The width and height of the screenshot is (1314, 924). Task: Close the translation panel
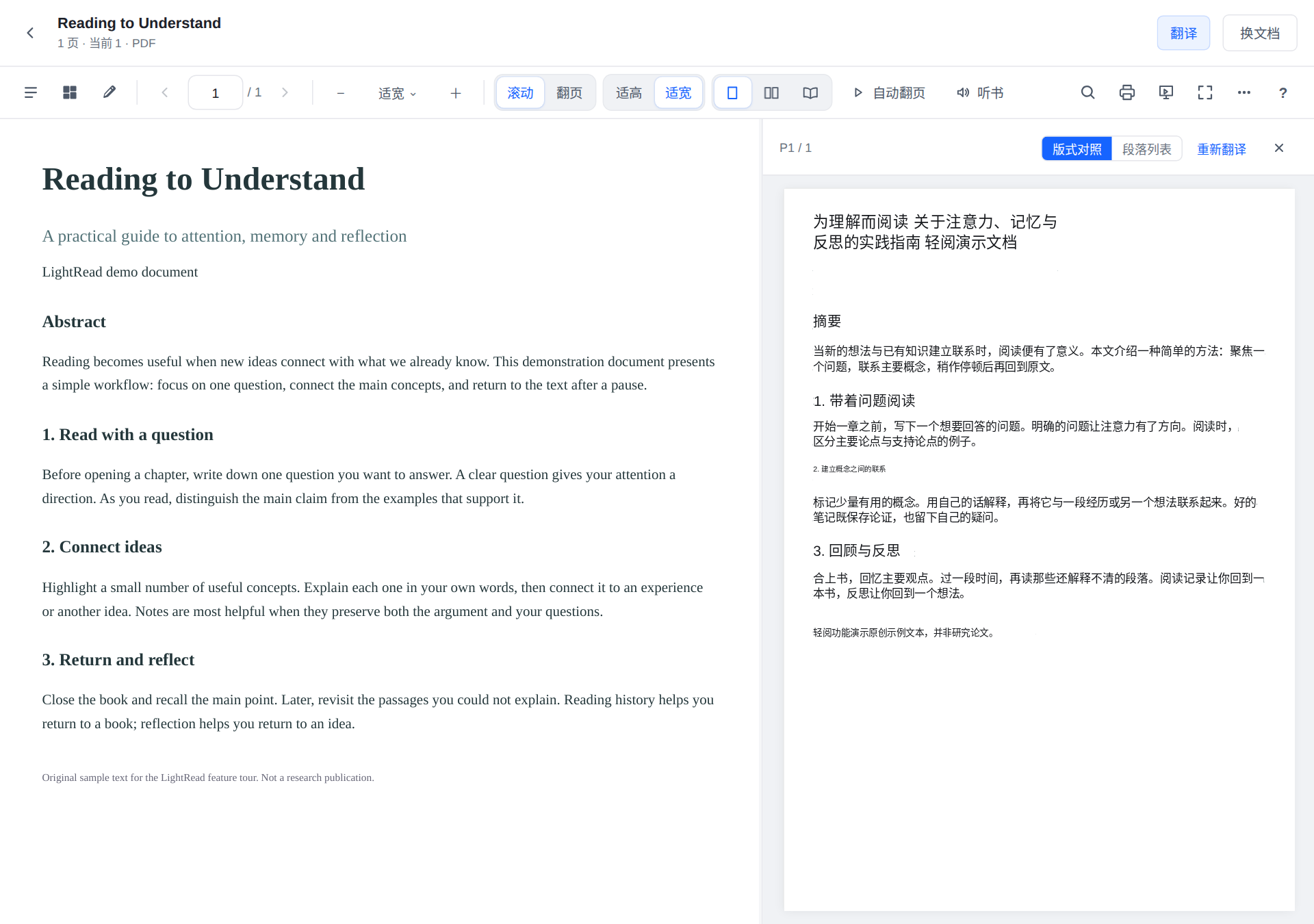pos(1279,149)
